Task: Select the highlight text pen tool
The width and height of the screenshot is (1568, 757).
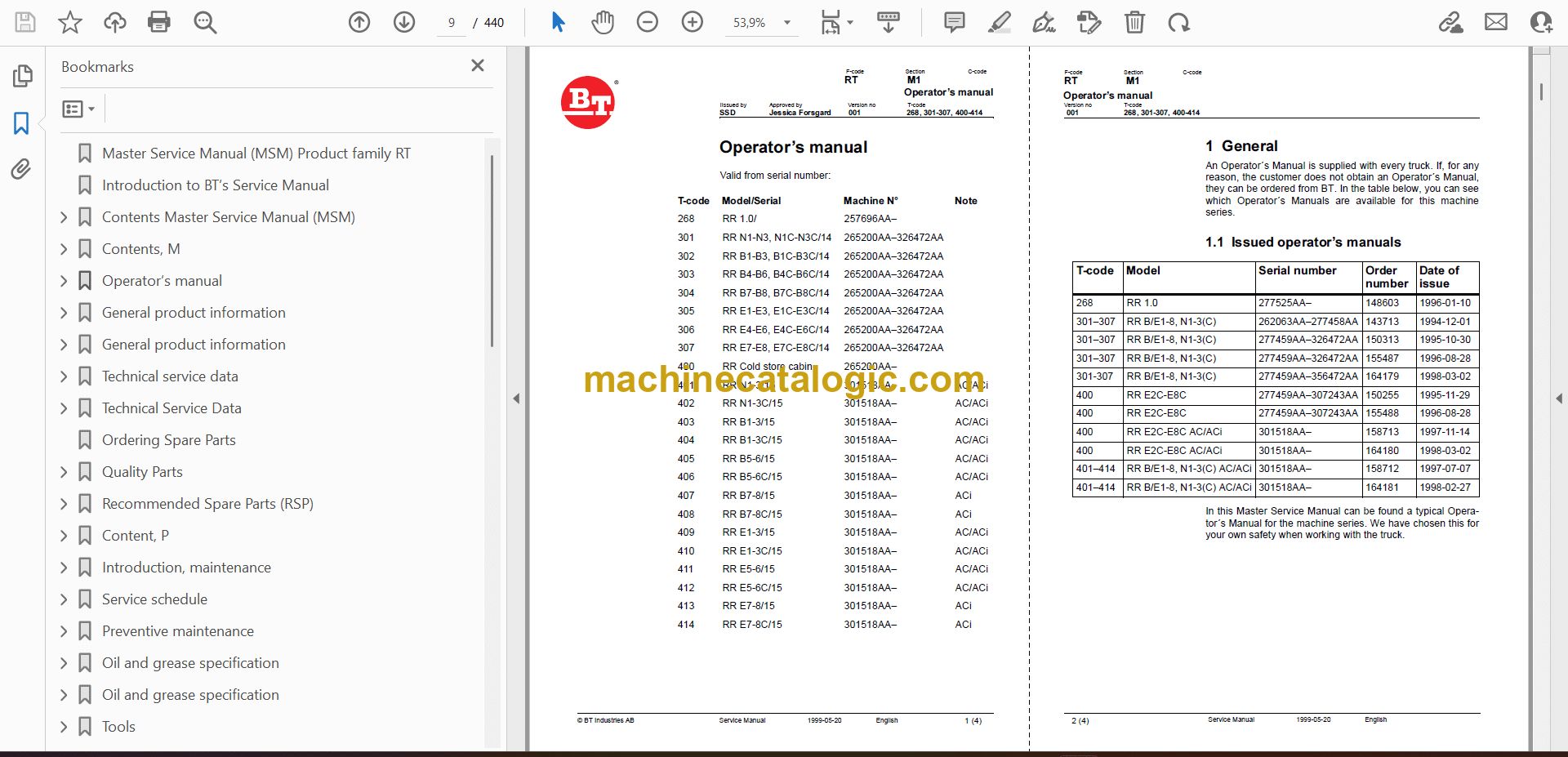Action: click(x=999, y=22)
